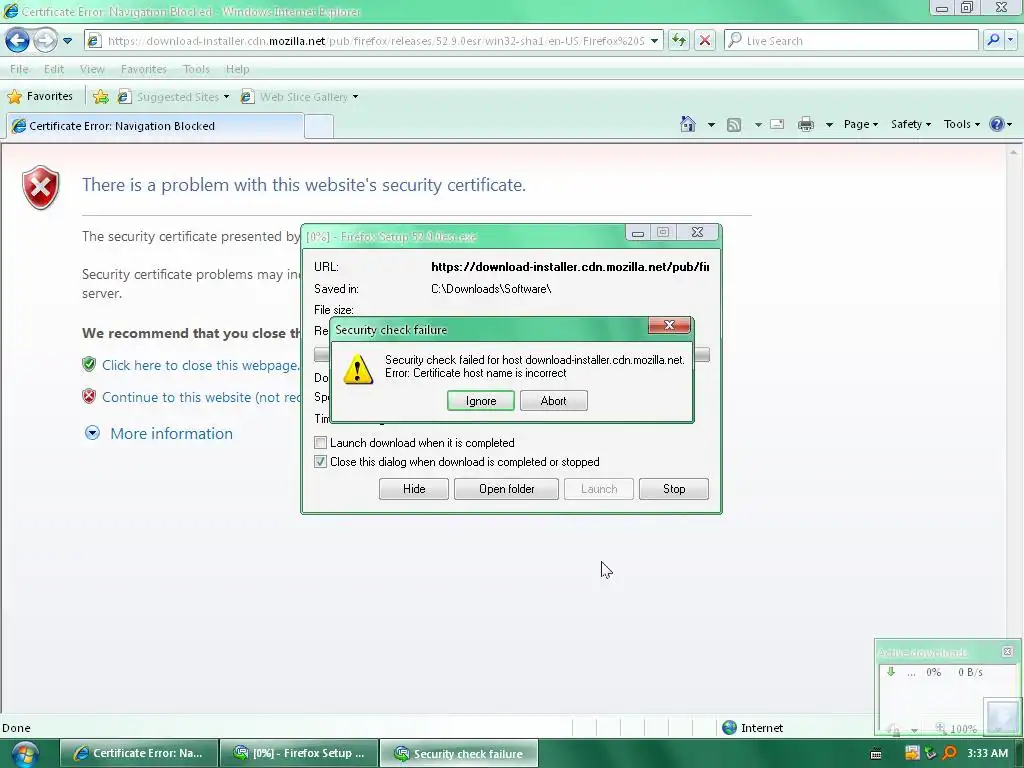Viewport: 1024px width, 768px height.
Task: Open the File menu
Action: pos(19,69)
